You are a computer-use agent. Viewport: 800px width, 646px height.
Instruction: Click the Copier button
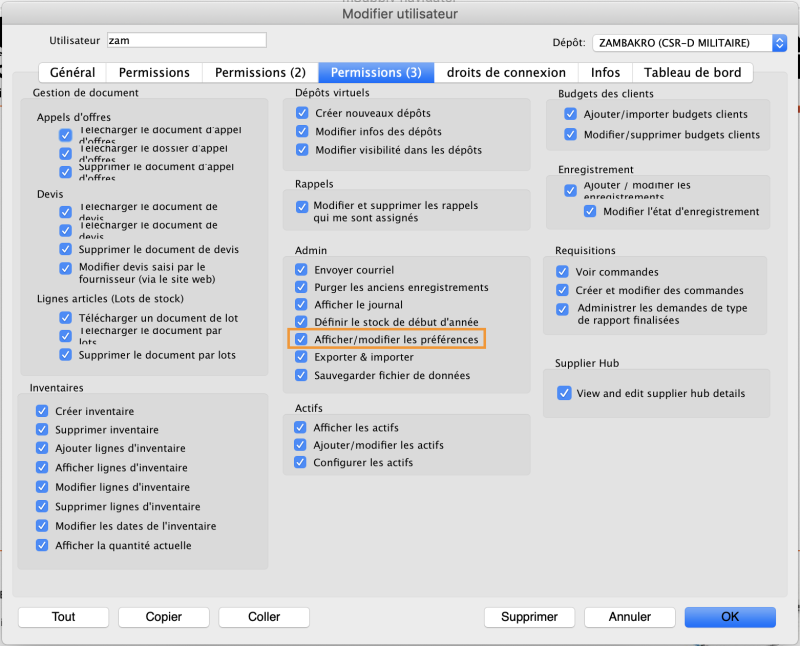[163, 617]
